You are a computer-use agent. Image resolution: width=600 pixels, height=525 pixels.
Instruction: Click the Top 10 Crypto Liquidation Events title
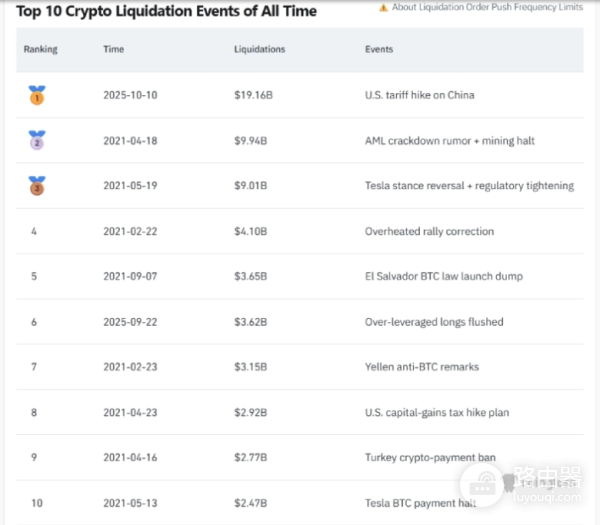(167, 12)
